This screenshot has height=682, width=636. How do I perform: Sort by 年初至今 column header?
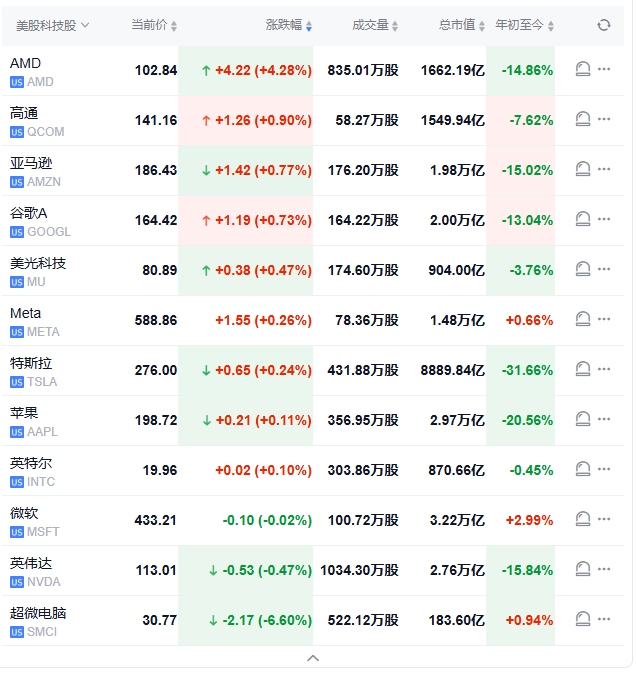524,25
